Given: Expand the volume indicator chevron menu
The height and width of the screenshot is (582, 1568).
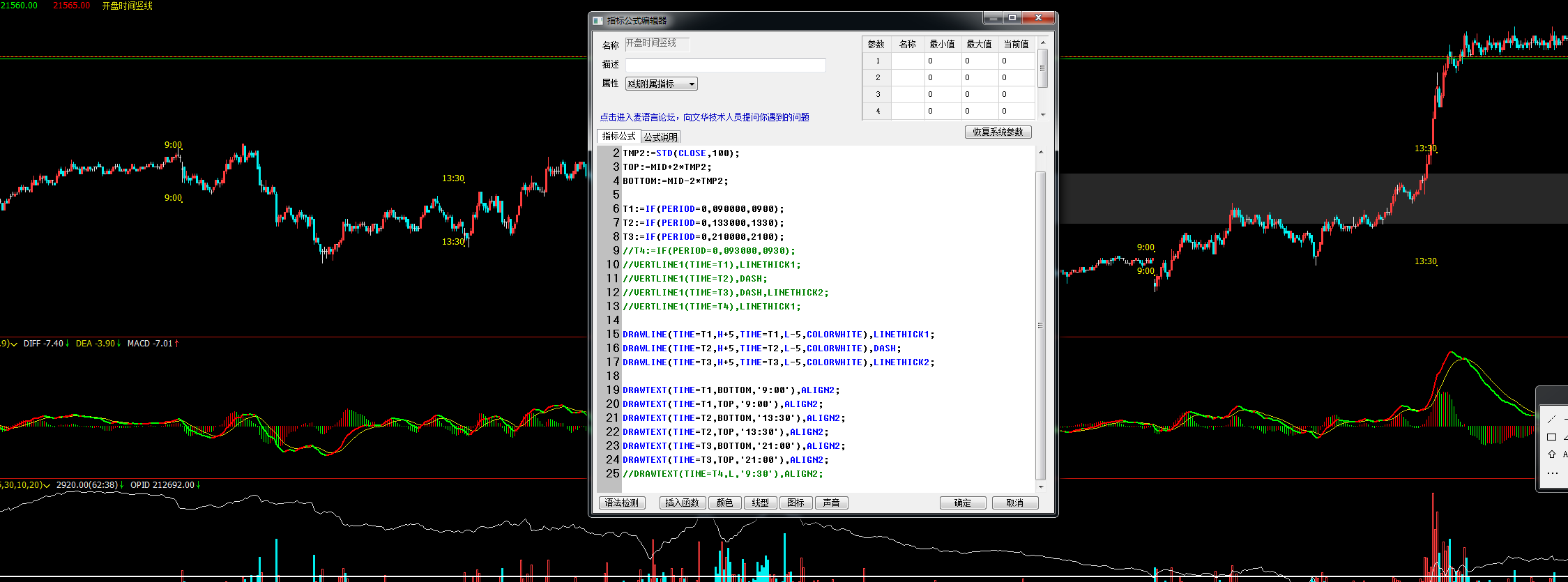Looking at the screenshot, I should coord(47,486).
